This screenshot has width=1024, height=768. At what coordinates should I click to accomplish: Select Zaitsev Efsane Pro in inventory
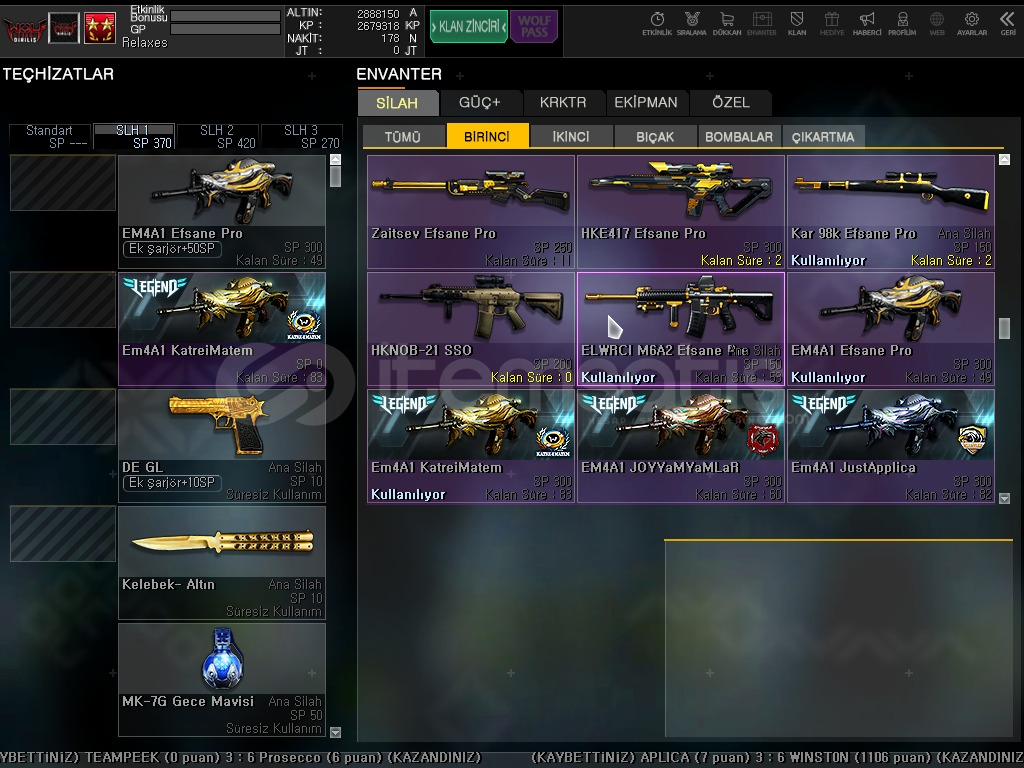471,212
